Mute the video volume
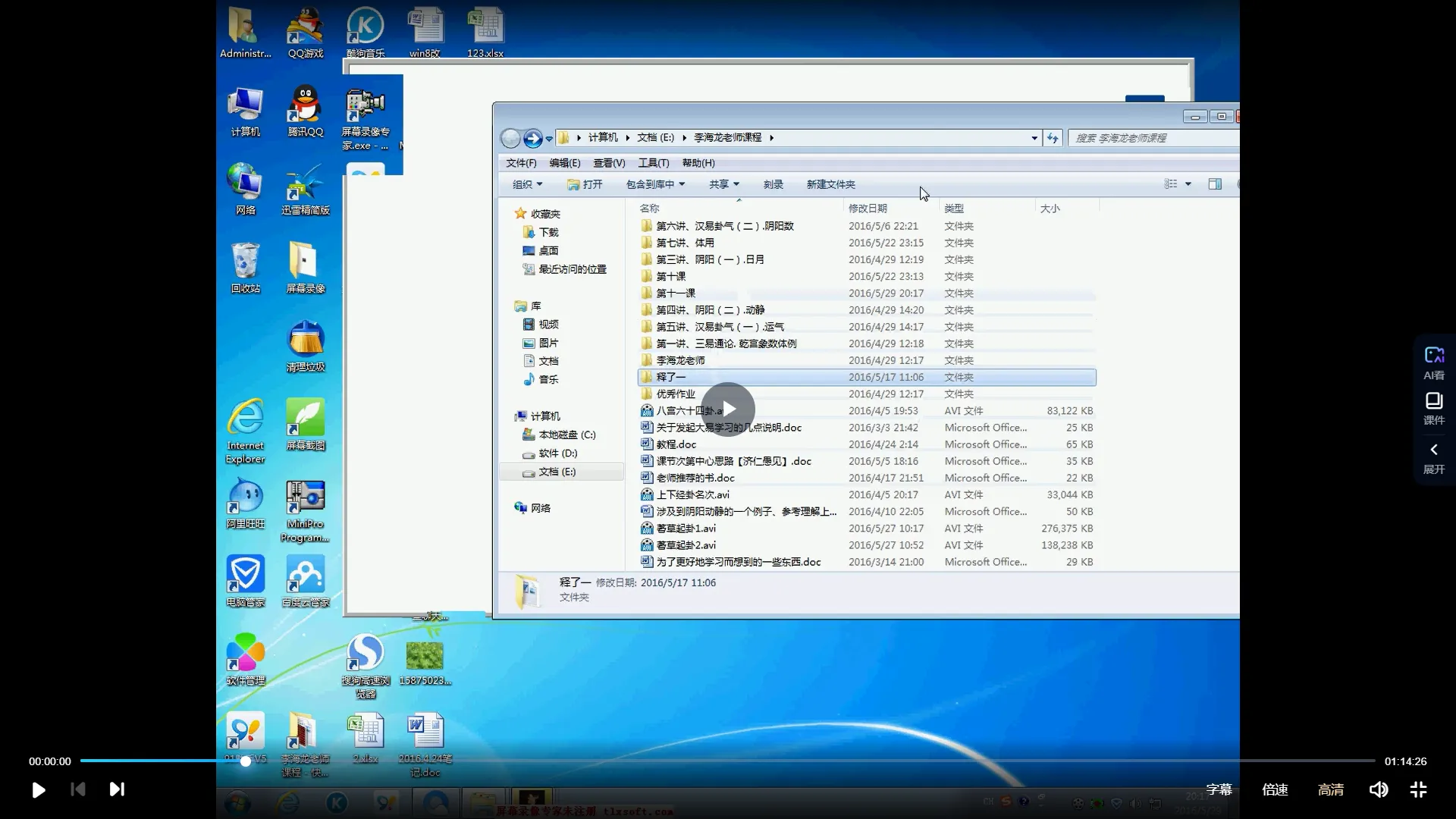The height and width of the screenshot is (819, 1456). (x=1378, y=789)
